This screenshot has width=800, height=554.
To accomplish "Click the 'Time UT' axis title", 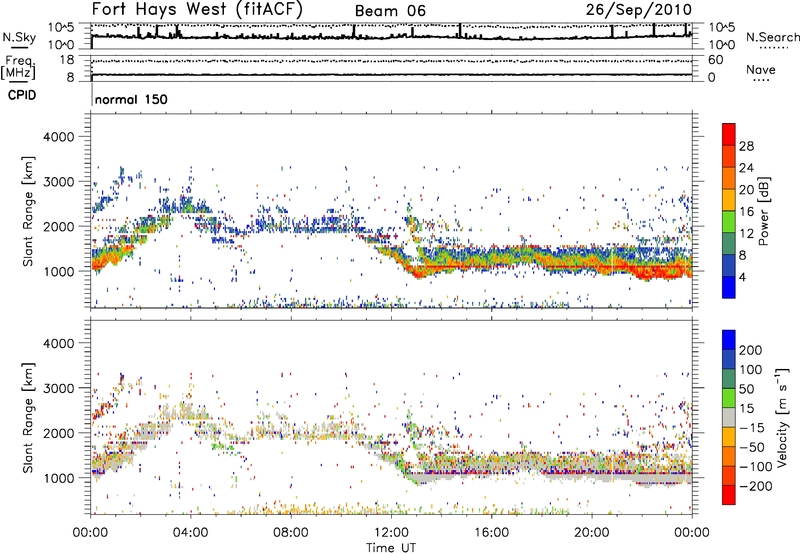I will point(391,548).
